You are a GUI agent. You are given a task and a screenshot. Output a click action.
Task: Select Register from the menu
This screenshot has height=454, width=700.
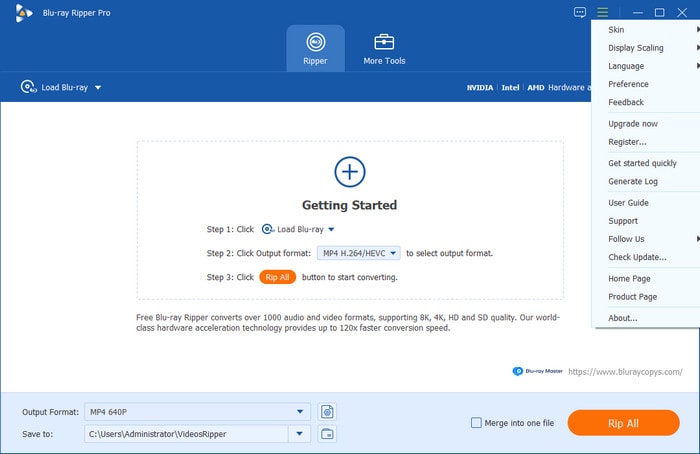[627, 142]
